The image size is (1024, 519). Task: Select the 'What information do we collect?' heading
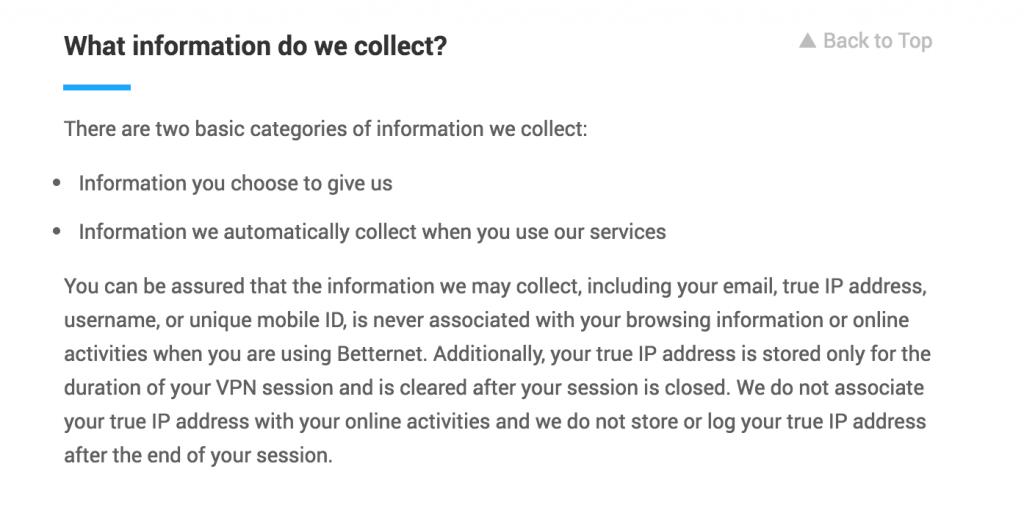[x=255, y=46]
